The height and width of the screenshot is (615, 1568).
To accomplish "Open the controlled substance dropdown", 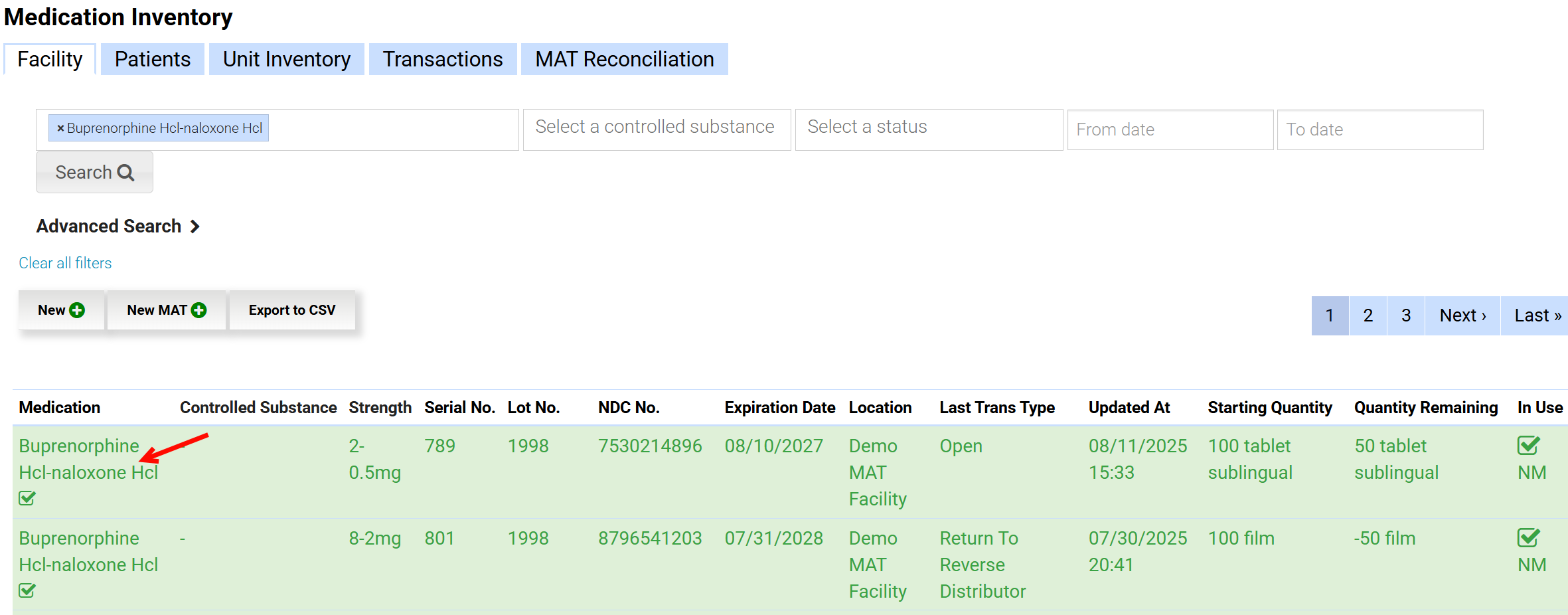I will pos(656,129).
